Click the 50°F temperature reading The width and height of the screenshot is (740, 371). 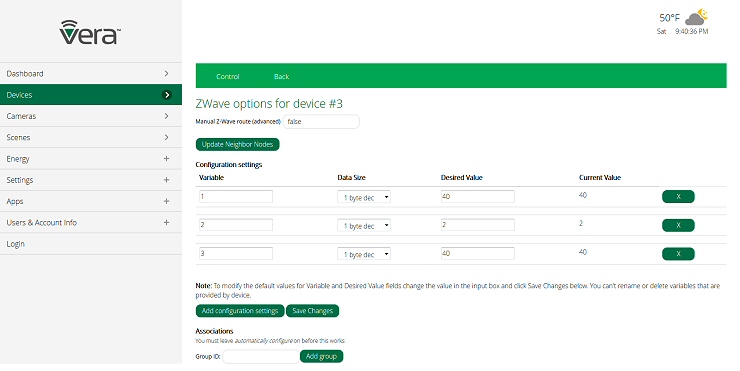coord(669,18)
